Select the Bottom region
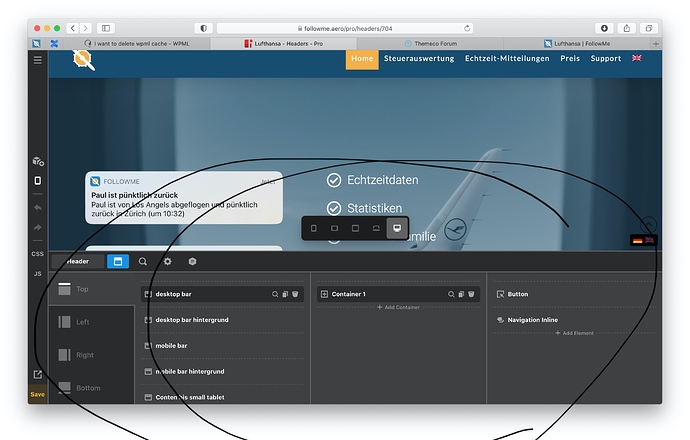The height and width of the screenshot is (440, 690). [92, 388]
